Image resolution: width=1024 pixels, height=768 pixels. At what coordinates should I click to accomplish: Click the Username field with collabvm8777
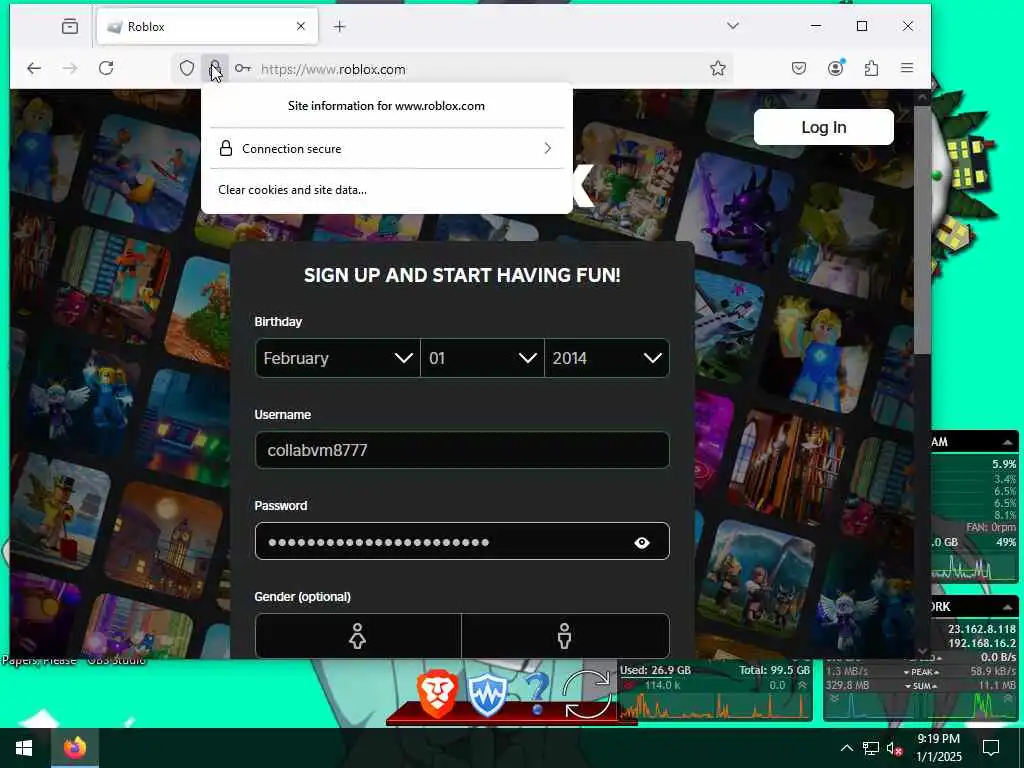point(462,450)
